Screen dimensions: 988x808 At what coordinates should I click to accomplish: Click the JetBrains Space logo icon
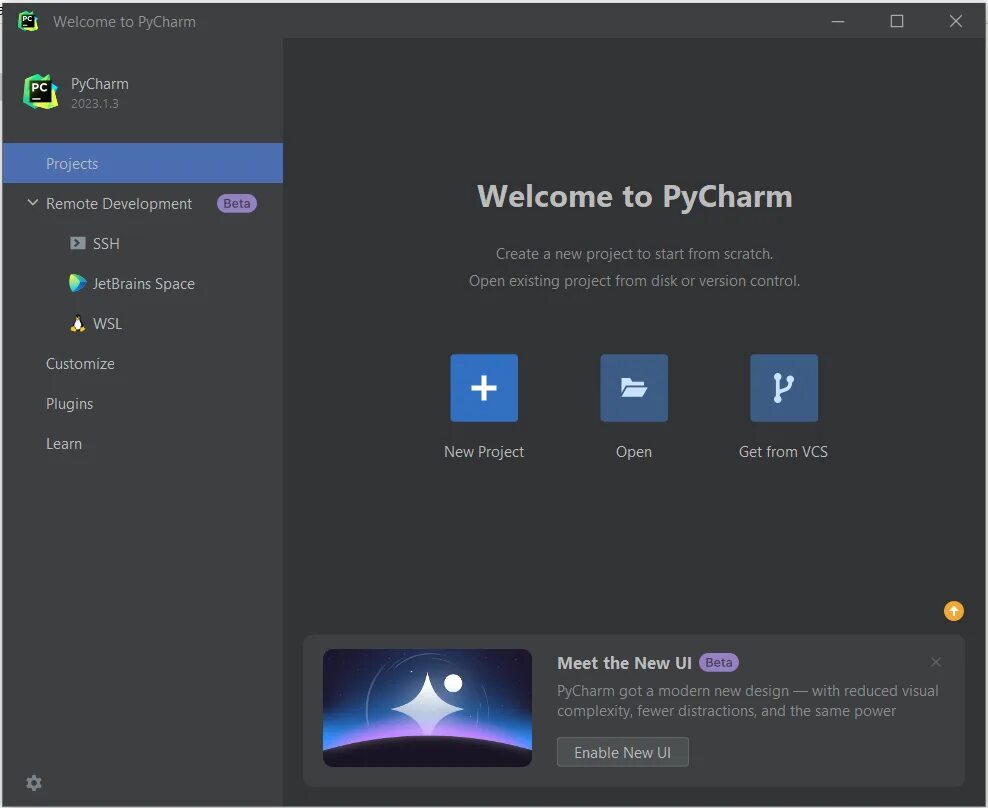(78, 283)
